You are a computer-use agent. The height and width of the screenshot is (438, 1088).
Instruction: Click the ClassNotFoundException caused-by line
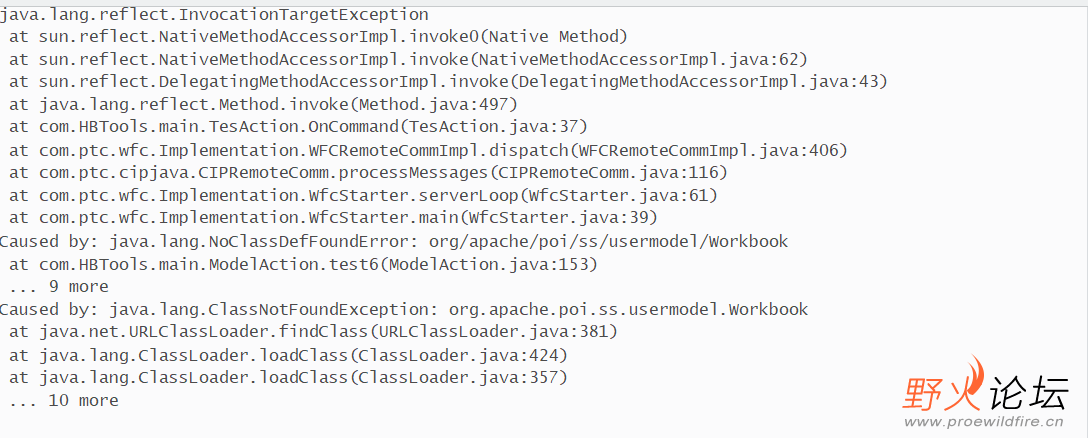403,309
